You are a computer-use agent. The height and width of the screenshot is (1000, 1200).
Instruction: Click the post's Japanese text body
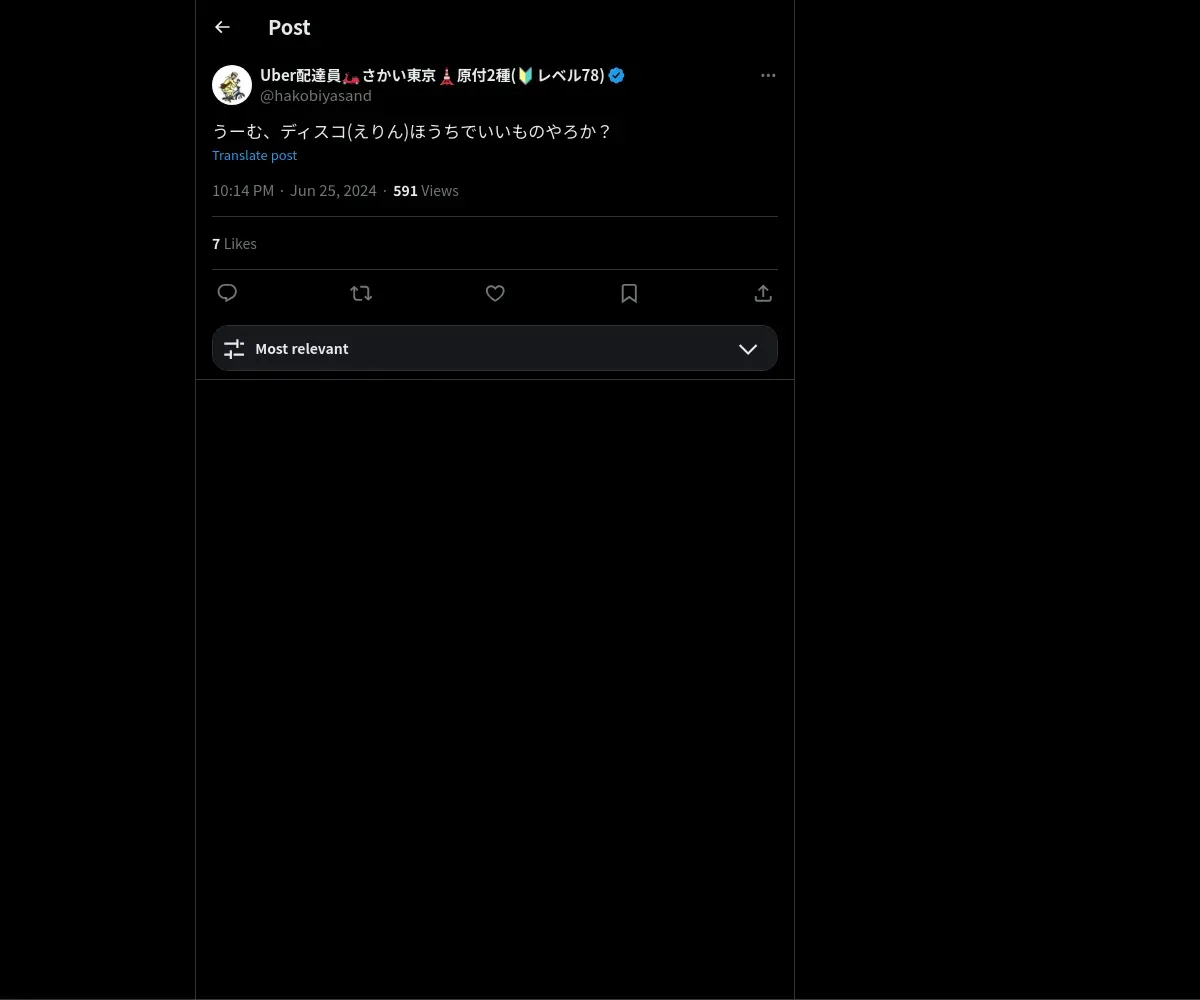[x=411, y=131]
